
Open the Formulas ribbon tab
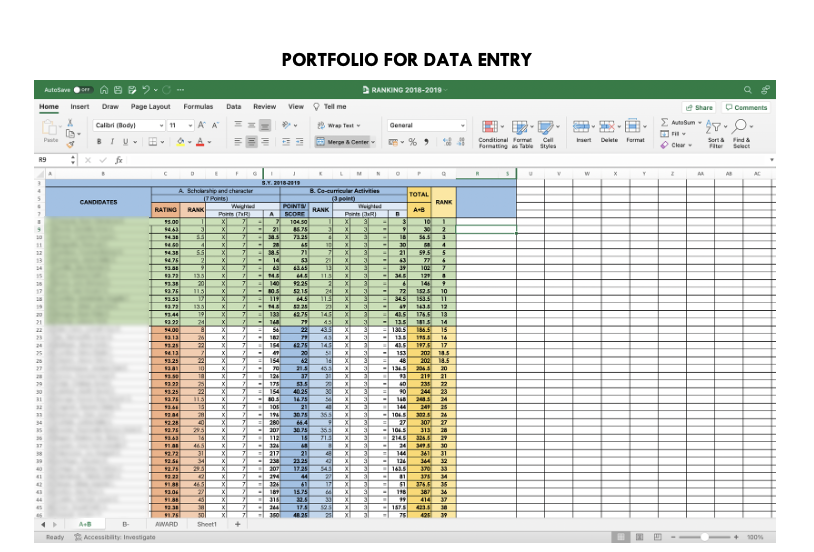click(198, 106)
